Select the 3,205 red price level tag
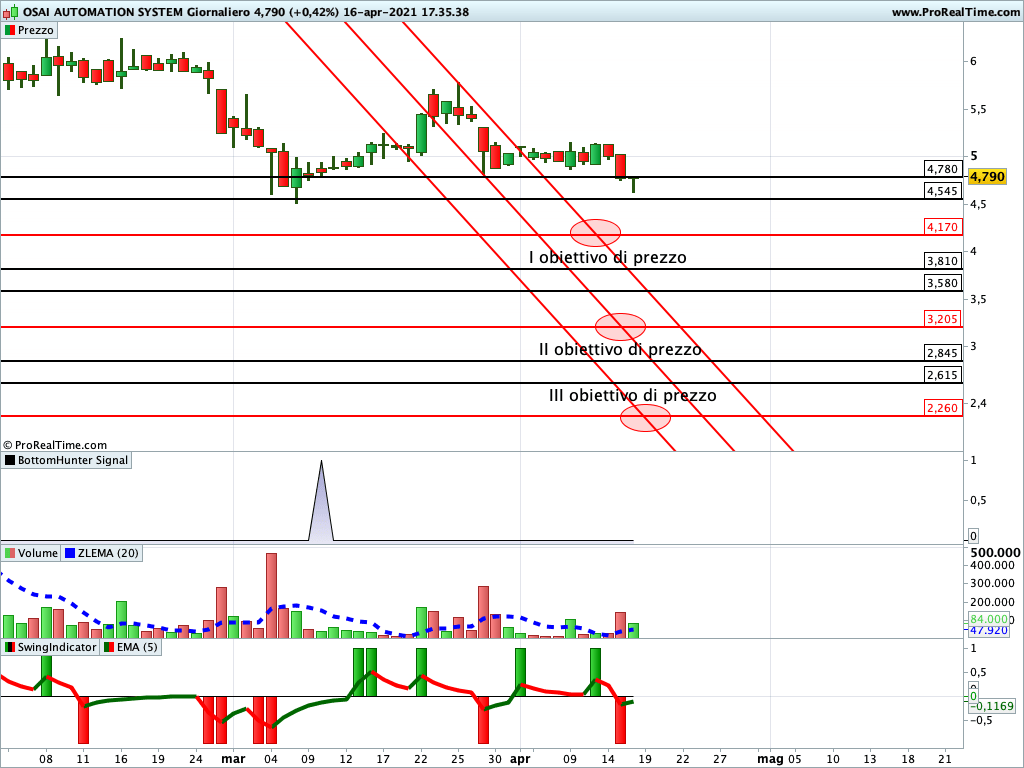 (942, 320)
